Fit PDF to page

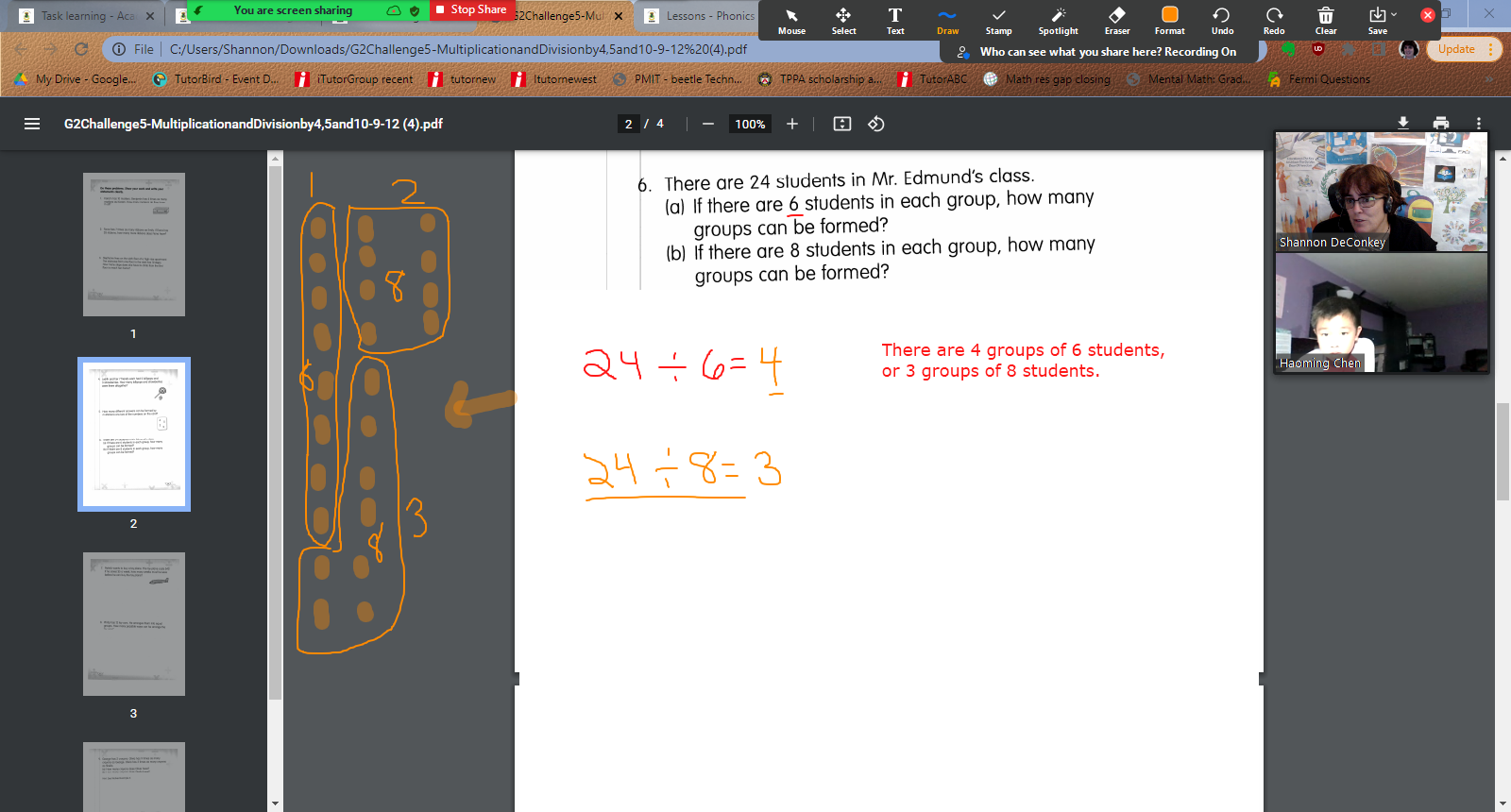coord(842,124)
